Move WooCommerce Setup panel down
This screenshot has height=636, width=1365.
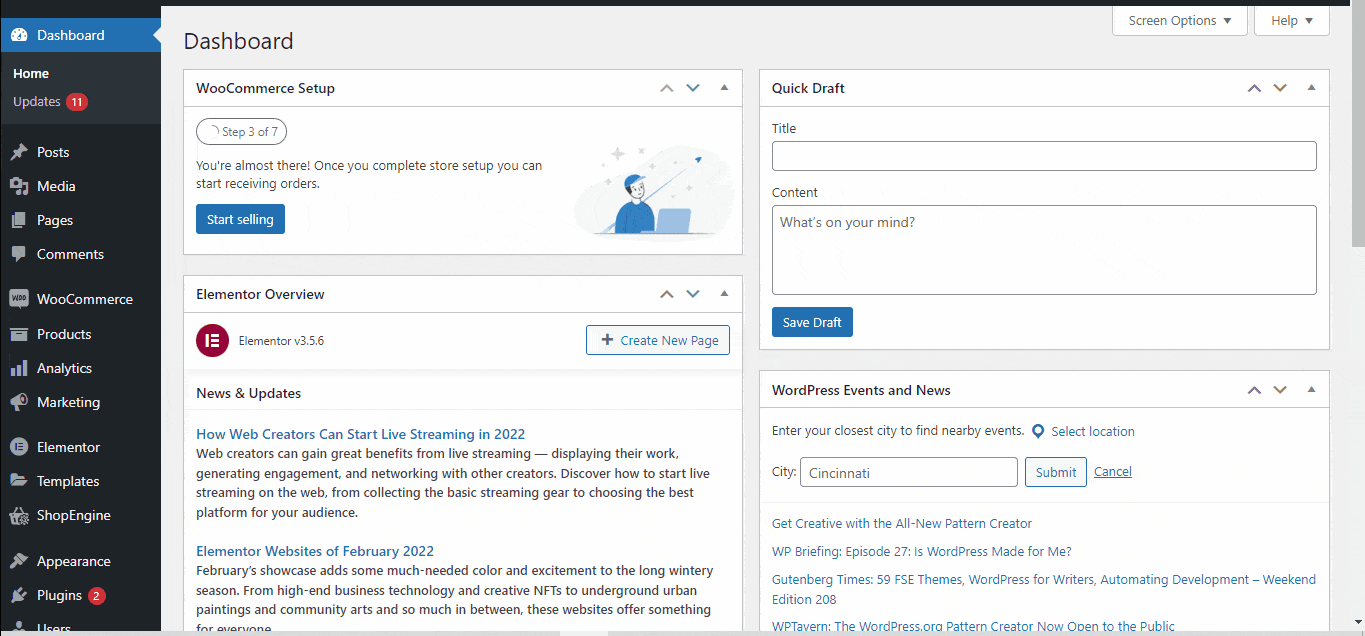693,88
